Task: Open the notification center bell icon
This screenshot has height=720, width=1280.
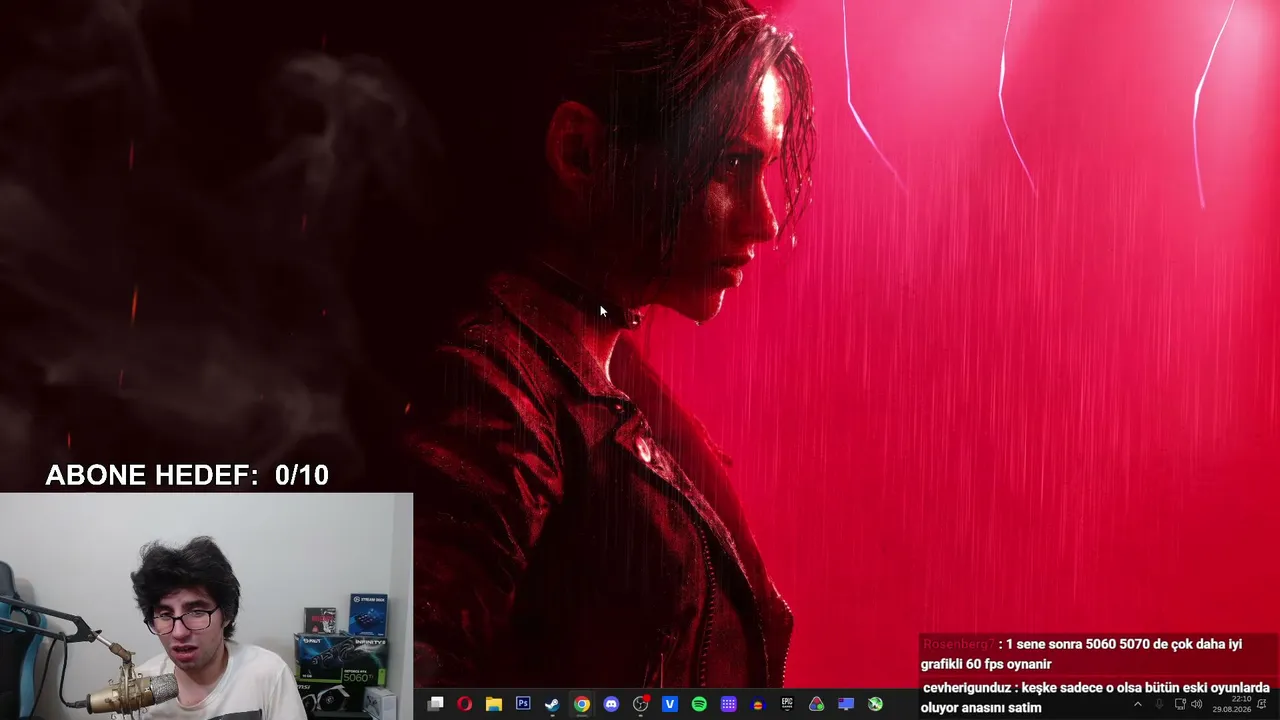Action: (1262, 704)
